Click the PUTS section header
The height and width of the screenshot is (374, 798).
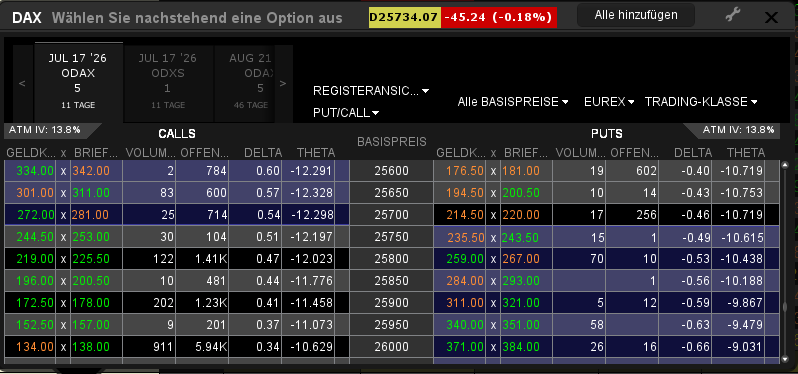pos(607,134)
